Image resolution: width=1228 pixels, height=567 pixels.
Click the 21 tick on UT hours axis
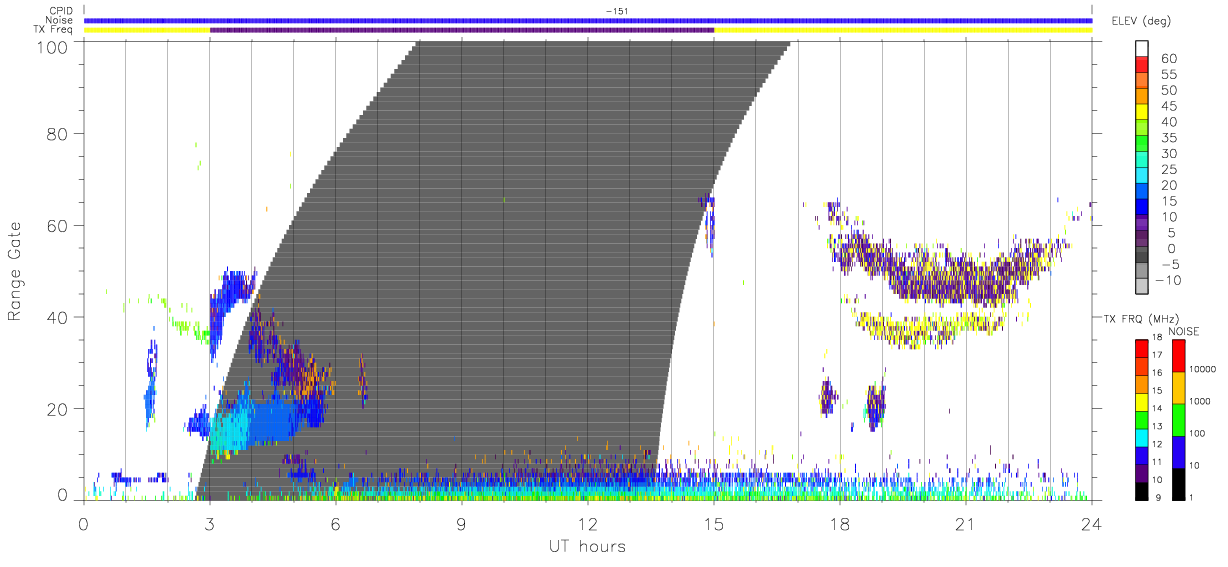[x=966, y=525]
